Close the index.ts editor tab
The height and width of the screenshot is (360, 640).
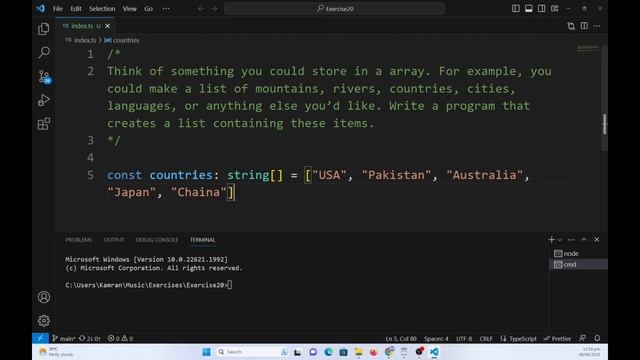107,26
